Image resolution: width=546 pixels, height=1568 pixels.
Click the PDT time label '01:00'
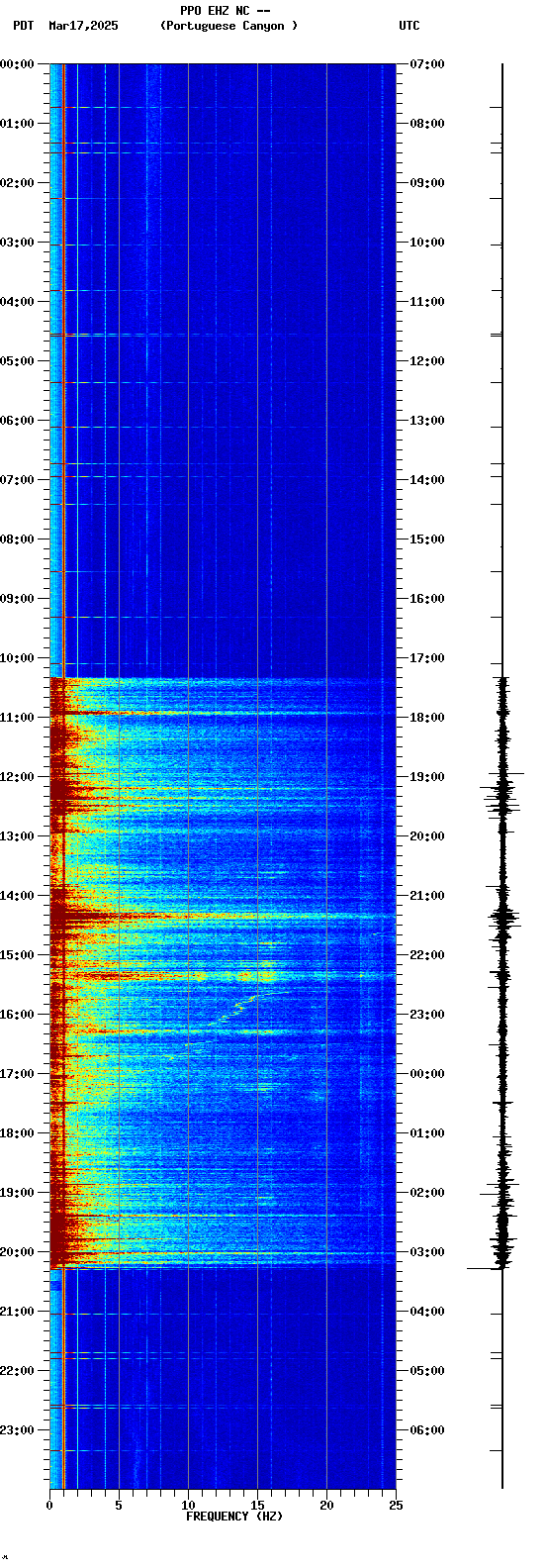17,124
